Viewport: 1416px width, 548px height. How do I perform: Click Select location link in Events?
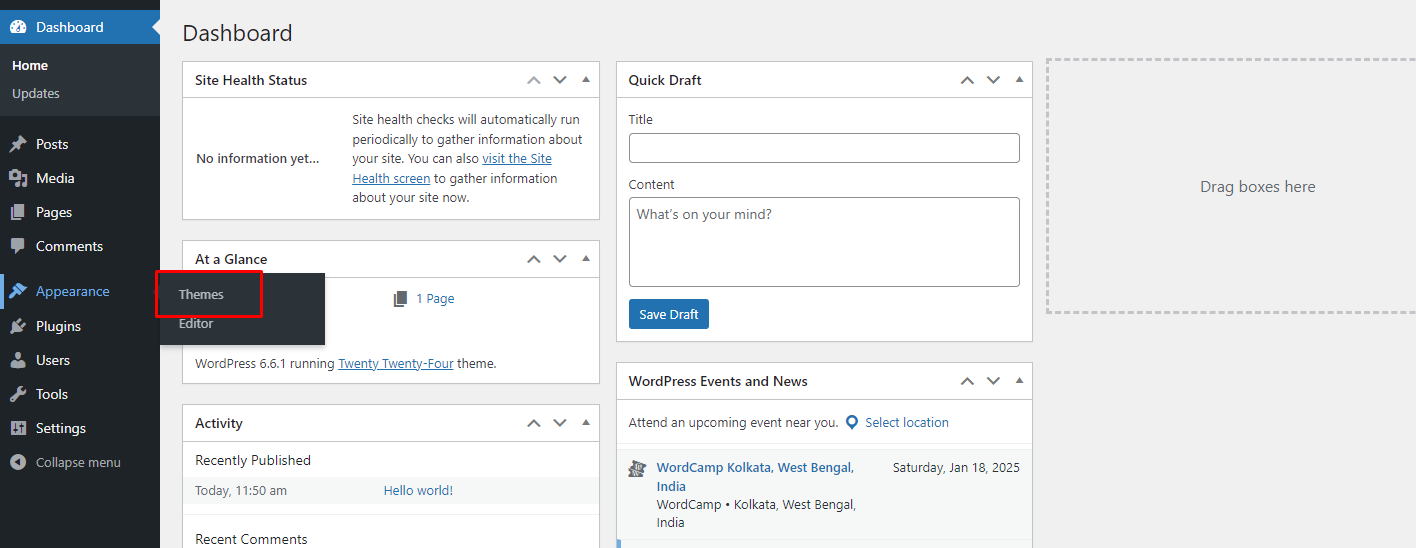pos(906,423)
